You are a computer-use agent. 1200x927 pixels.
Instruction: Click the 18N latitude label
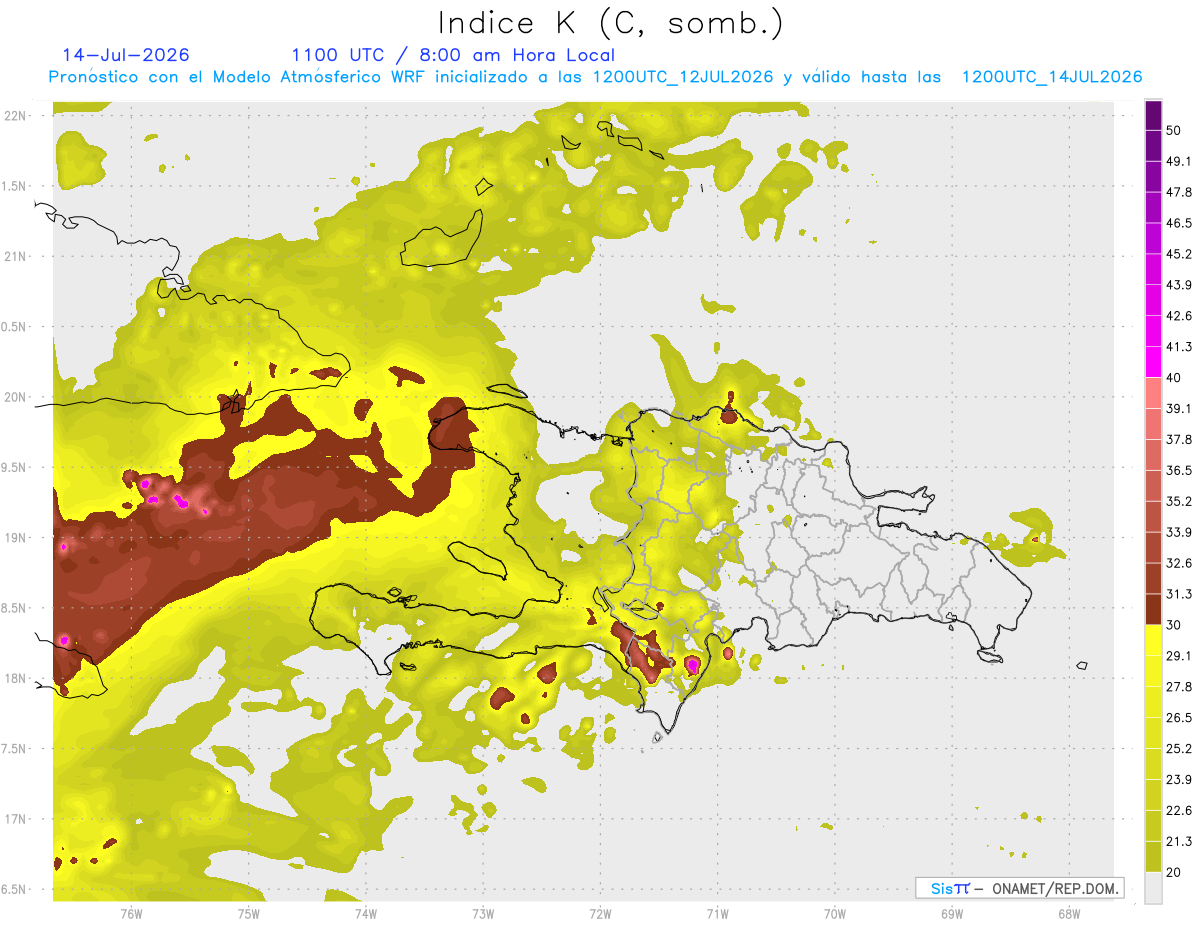pos(15,679)
